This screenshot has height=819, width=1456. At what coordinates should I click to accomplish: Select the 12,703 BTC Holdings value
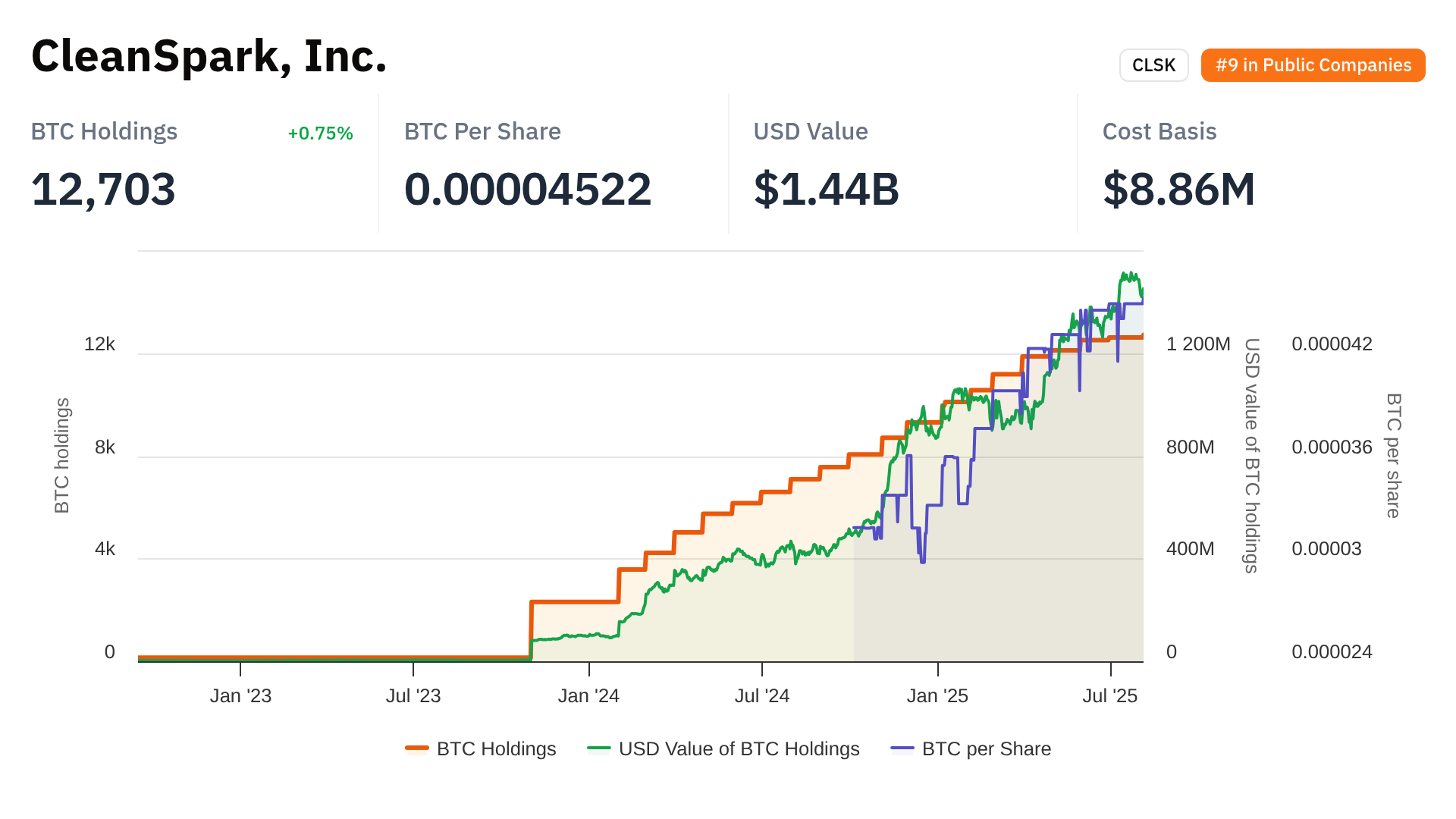(104, 189)
